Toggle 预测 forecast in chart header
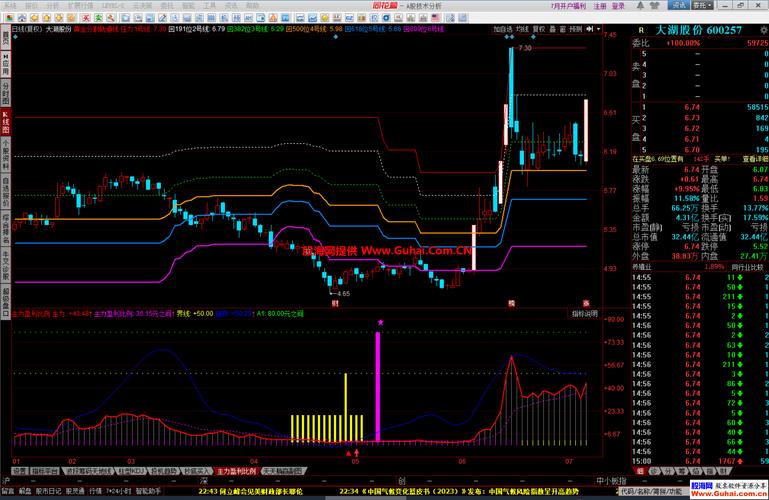769x500 pixels. tap(576, 29)
